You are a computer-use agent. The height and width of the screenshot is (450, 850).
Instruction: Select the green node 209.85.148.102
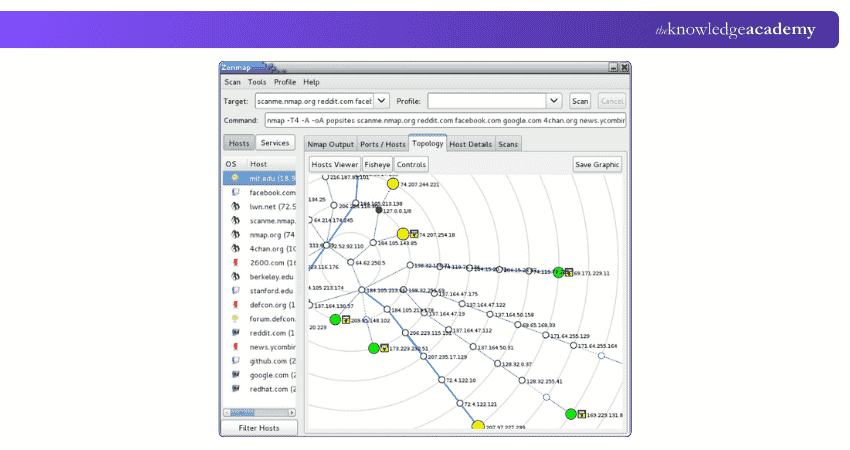click(x=336, y=320)
